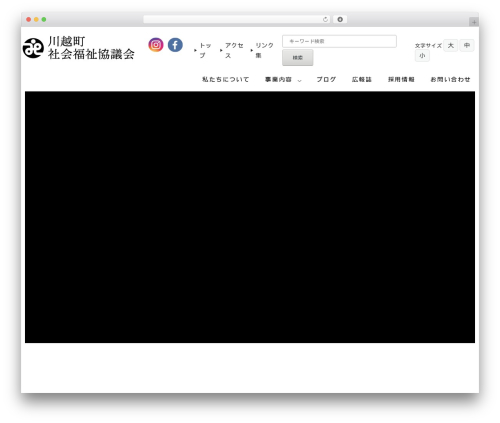Open the 広報誌 menu item
This screenshot has height=423, width=500.
tap(362, 79)
